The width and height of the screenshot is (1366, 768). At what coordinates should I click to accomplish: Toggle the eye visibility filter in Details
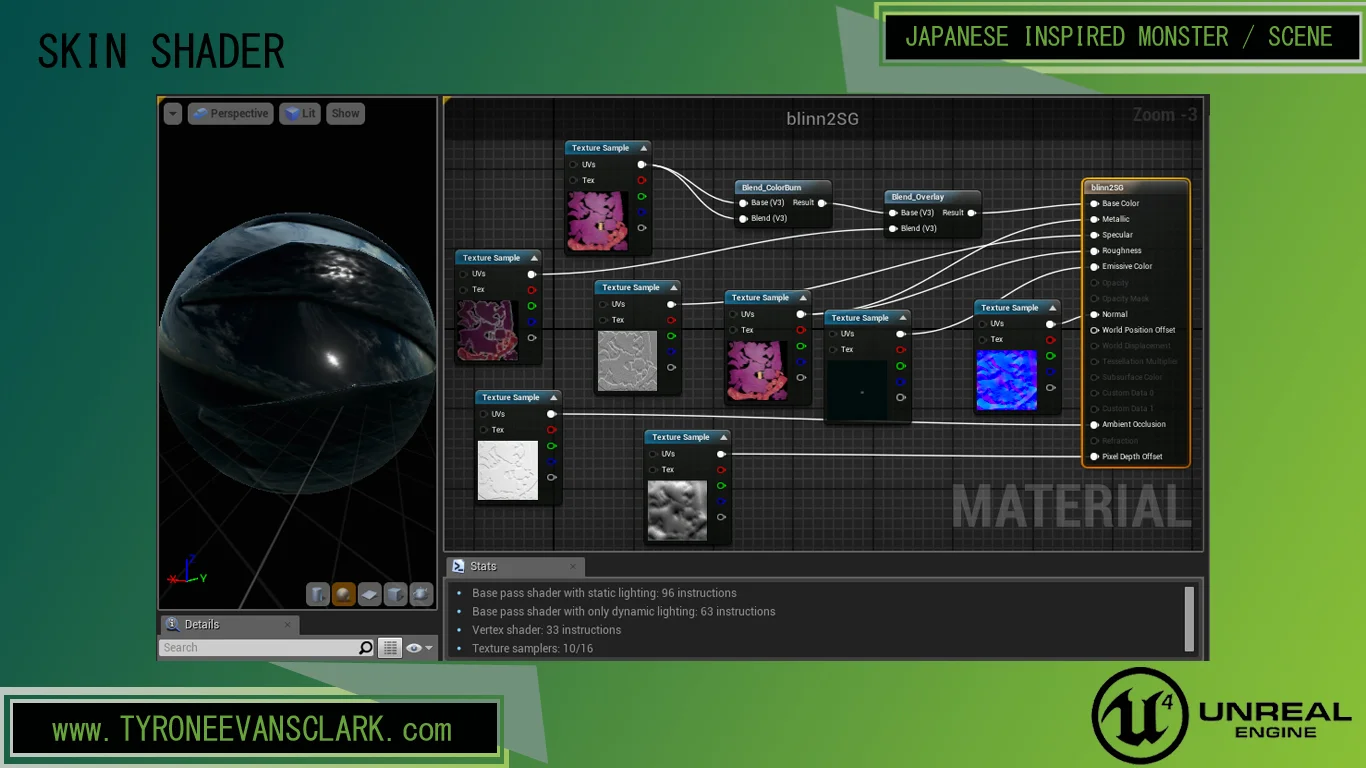(414, 647)
